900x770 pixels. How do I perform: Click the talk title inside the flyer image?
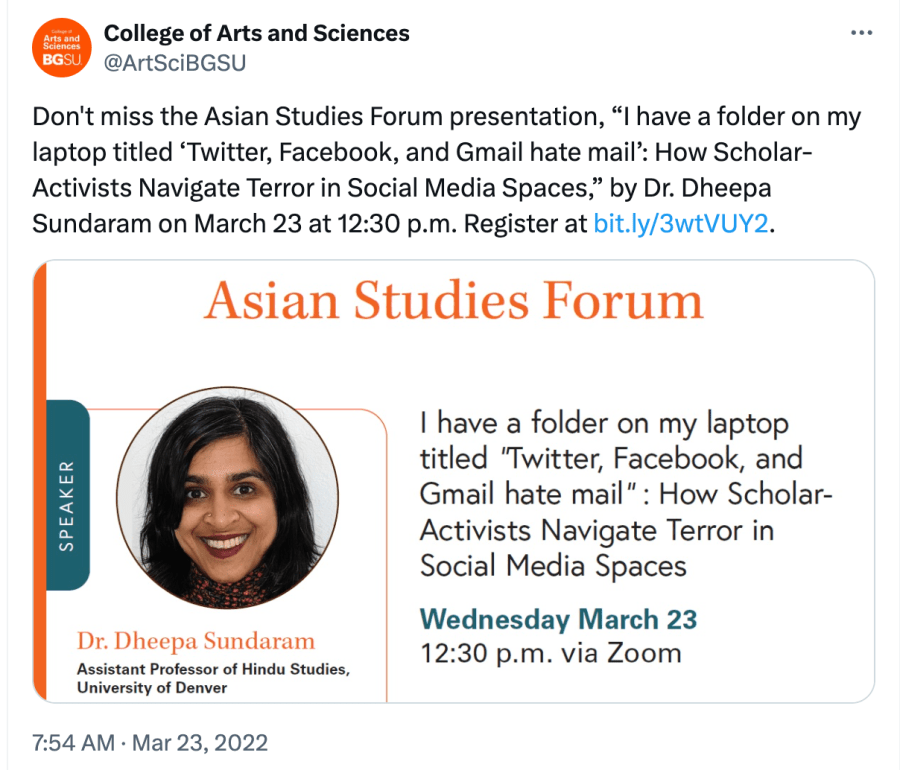click(625, 494)
